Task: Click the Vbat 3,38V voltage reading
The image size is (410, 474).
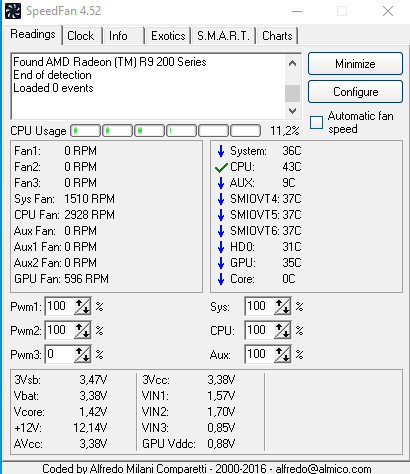Action: click(60, 396)
